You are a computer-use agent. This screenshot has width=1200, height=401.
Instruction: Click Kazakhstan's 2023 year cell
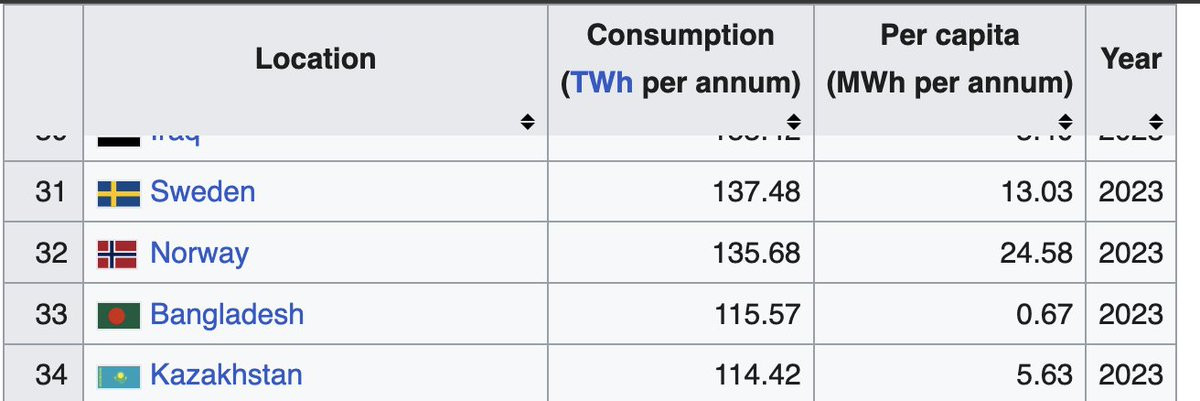(1131, 376)
